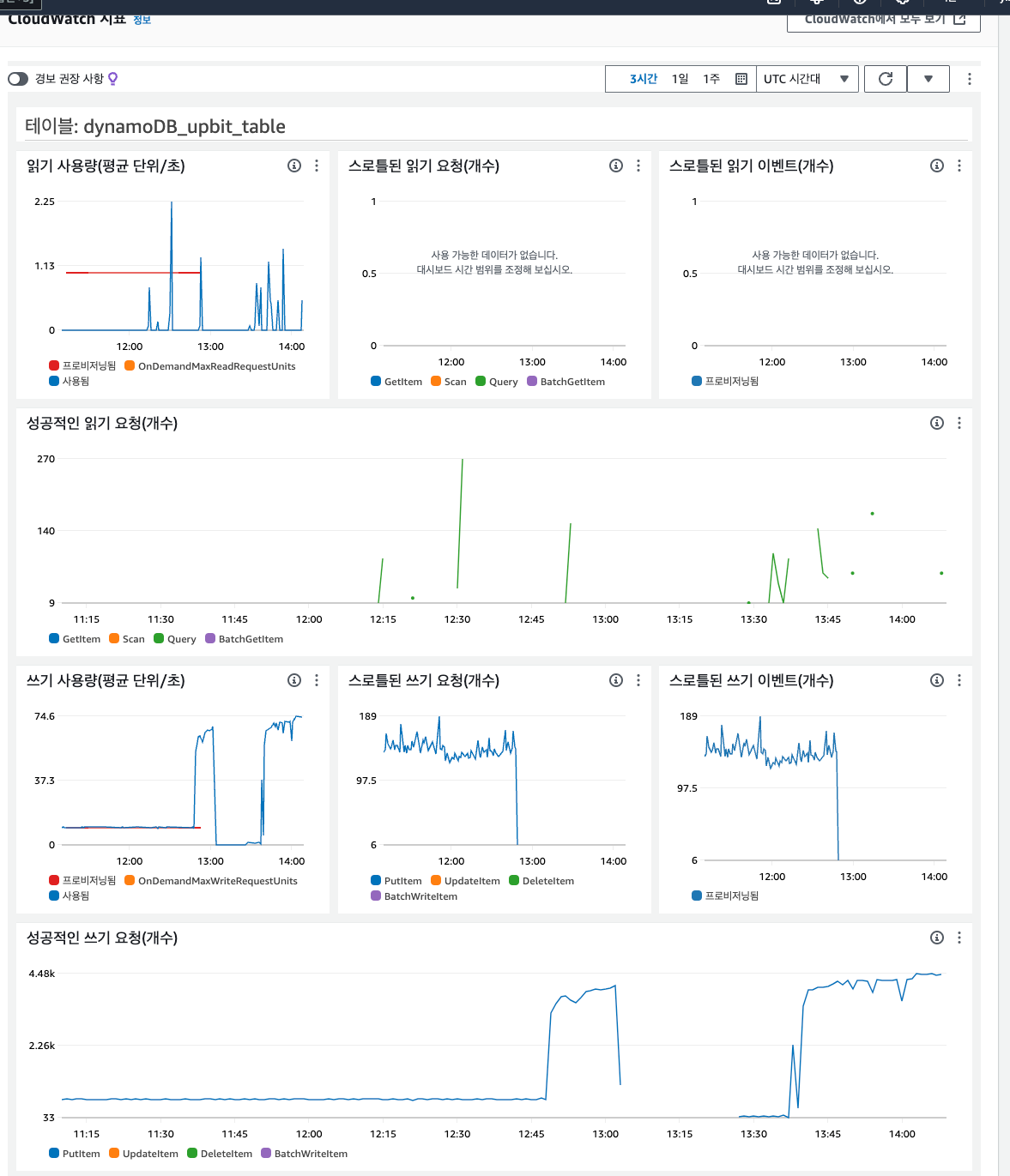Select the 1주 time range
Image resolution: width=1010 pixels, height=1176 pixels.
click(711, 79)
